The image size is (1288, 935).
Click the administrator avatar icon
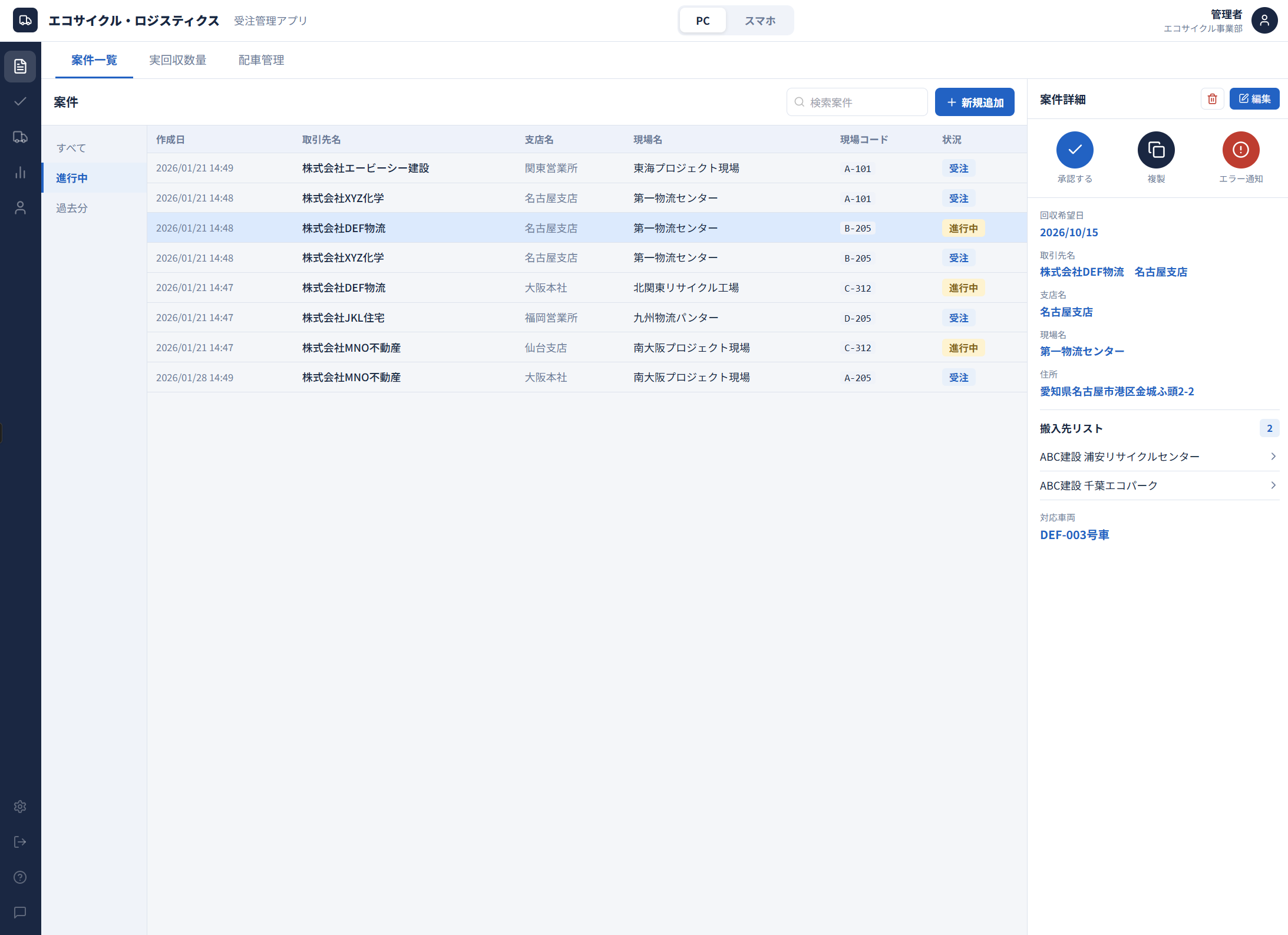click(x=1264, y=21)
